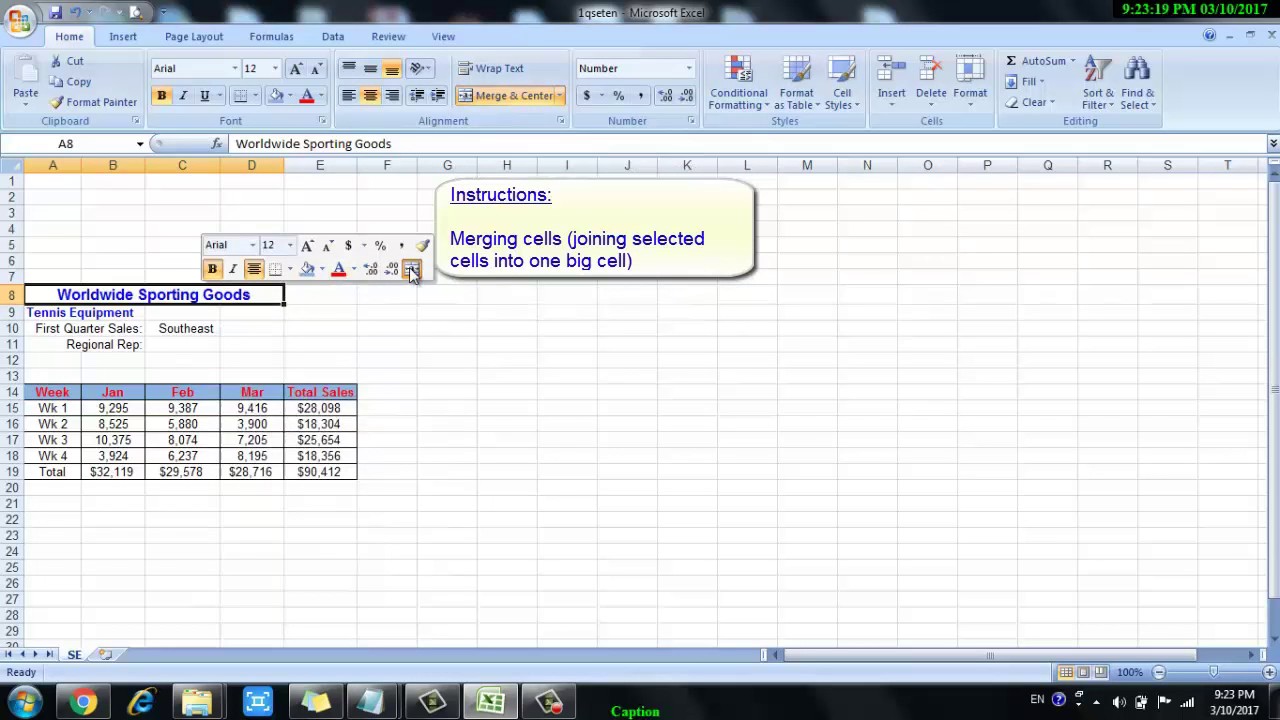
Task: Click Percent Style on the mini toolbar
Action: (x=380, y=245)
